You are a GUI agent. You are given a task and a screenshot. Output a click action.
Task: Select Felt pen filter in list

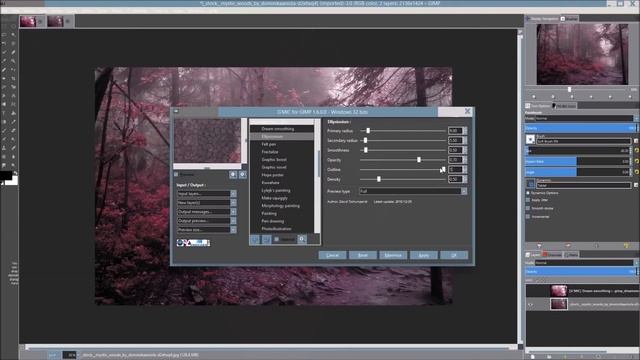[269, 144]
